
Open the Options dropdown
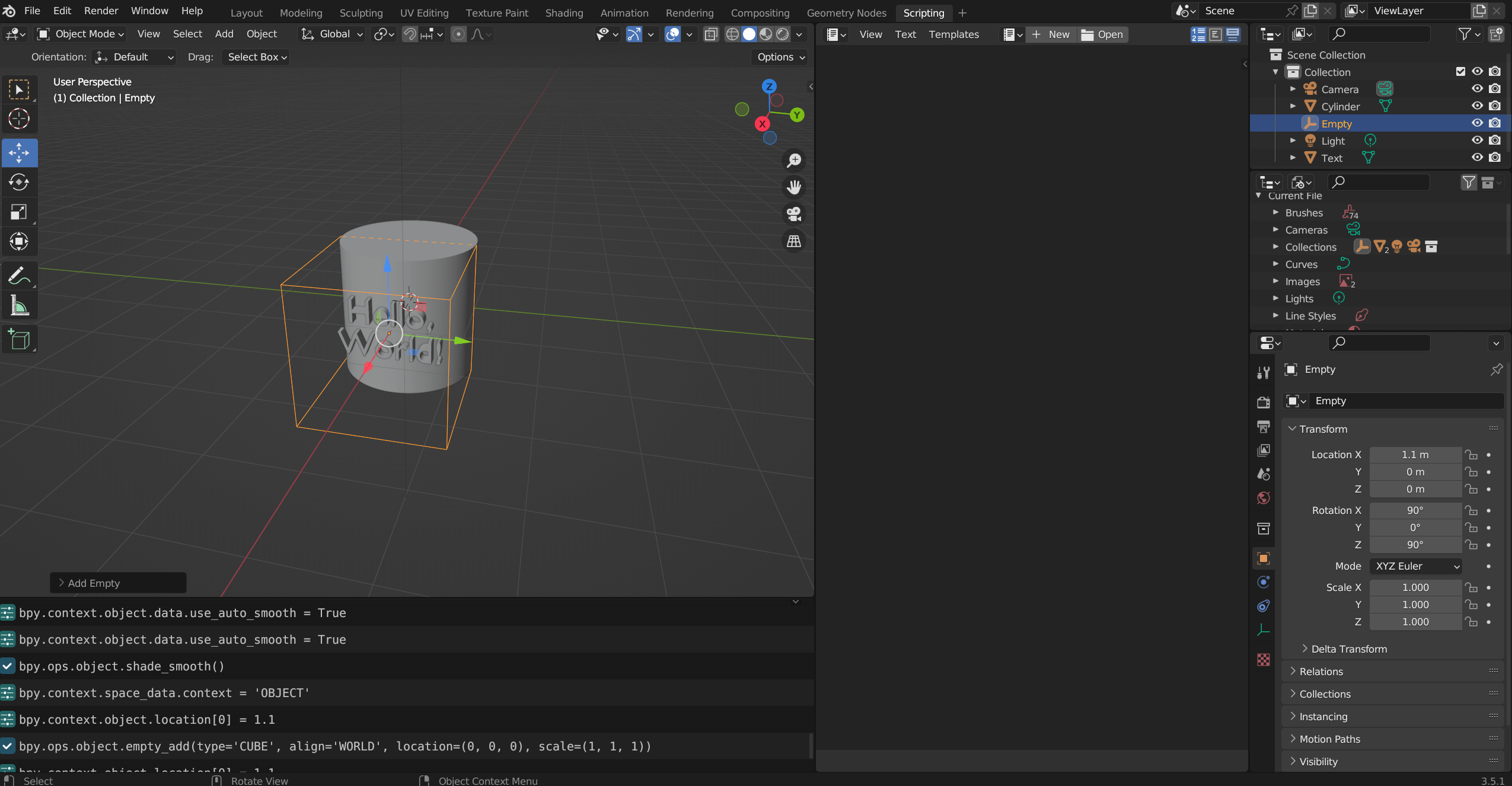[780, 57]
